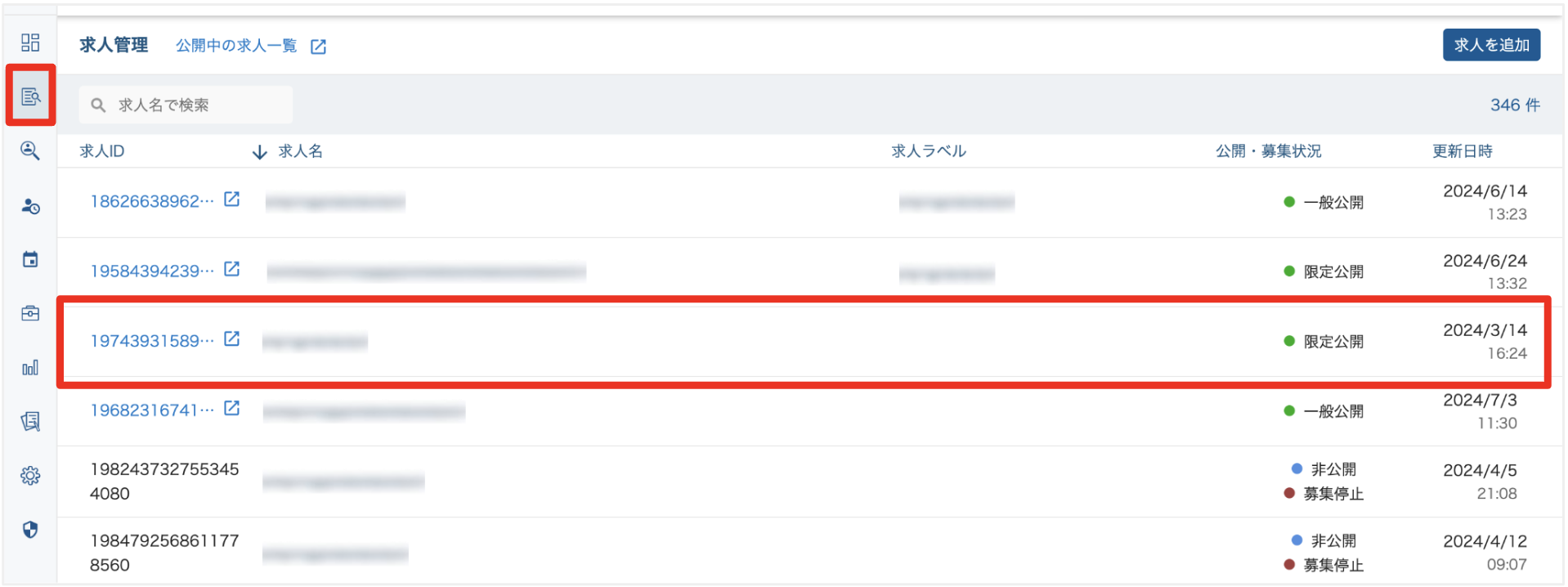Click the 更新日時 column header
Screen dimensions: 1568x587
point(1462,151)
